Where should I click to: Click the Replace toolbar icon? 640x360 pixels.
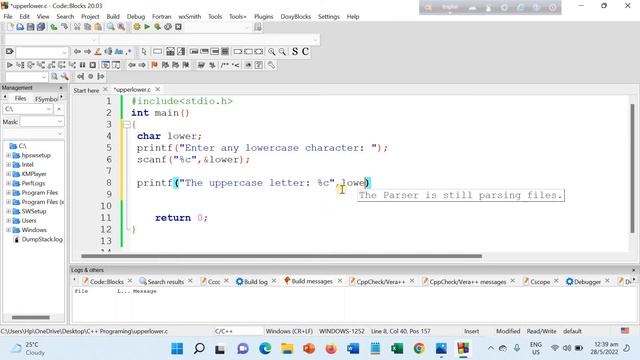click(121, 27)
